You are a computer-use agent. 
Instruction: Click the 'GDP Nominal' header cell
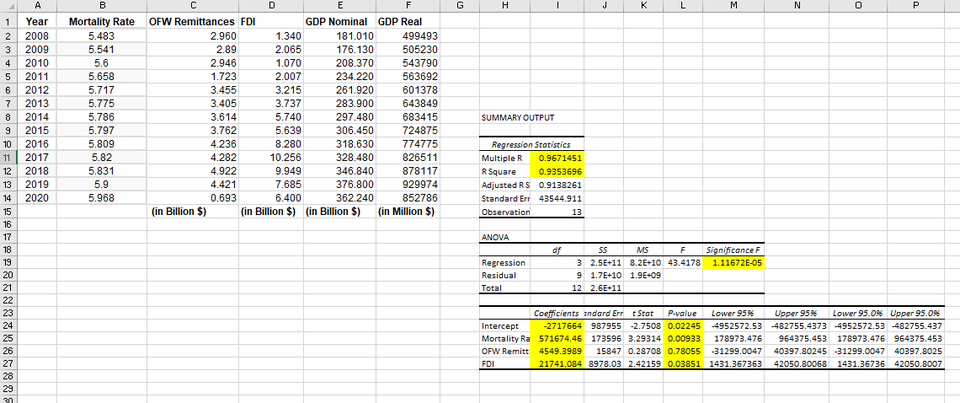point(339,21)
